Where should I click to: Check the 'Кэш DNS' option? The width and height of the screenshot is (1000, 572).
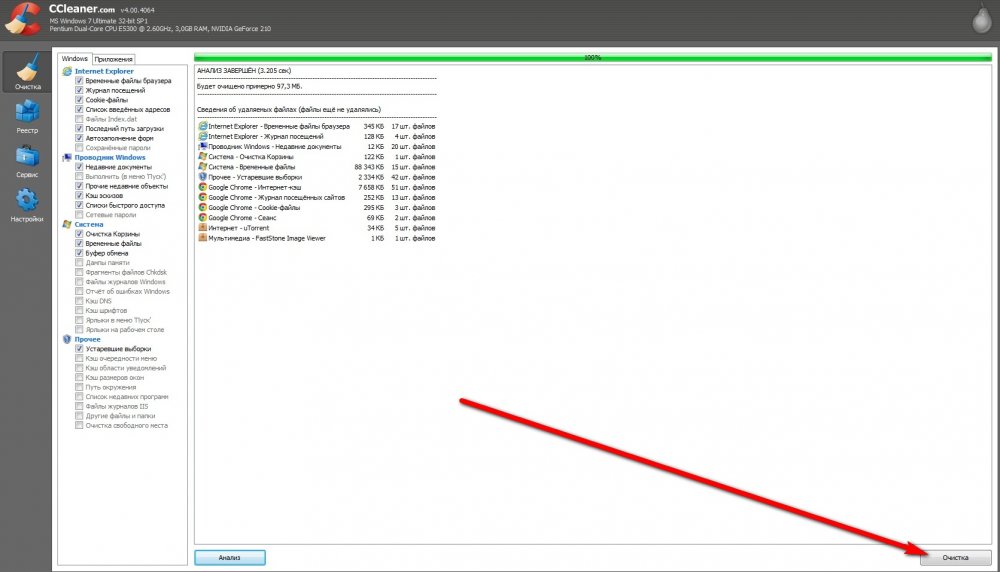pyautogui.click(x=79, y=301)
